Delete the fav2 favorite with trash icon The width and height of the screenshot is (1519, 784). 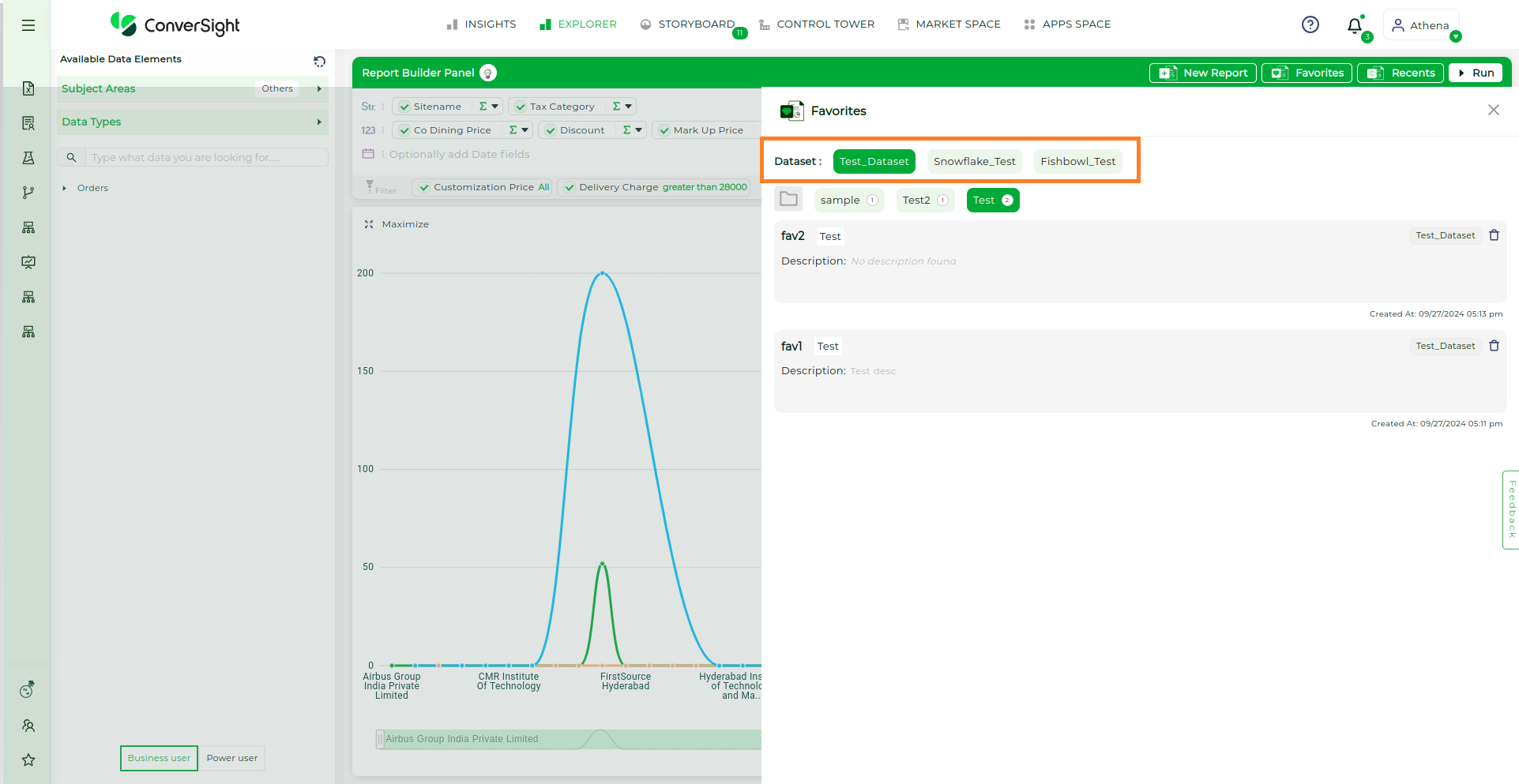(1494, 235)
